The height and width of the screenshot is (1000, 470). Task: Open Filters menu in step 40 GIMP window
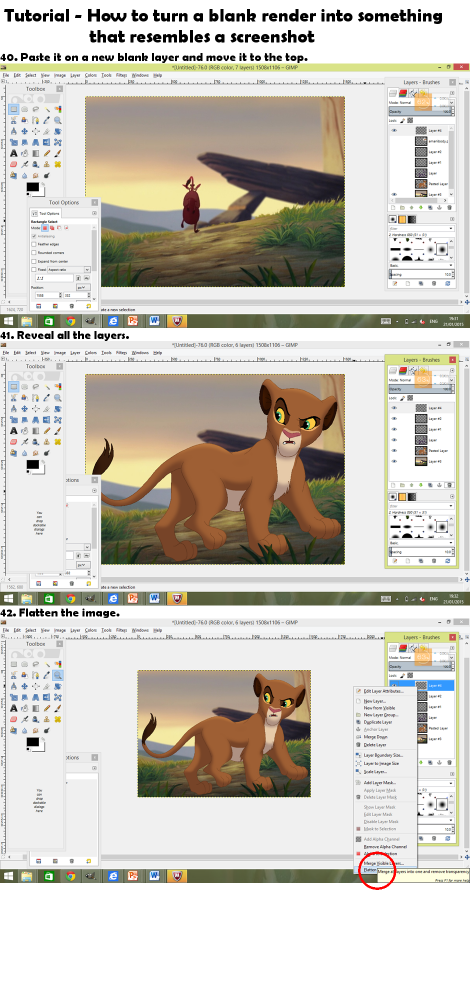(121, 75)
